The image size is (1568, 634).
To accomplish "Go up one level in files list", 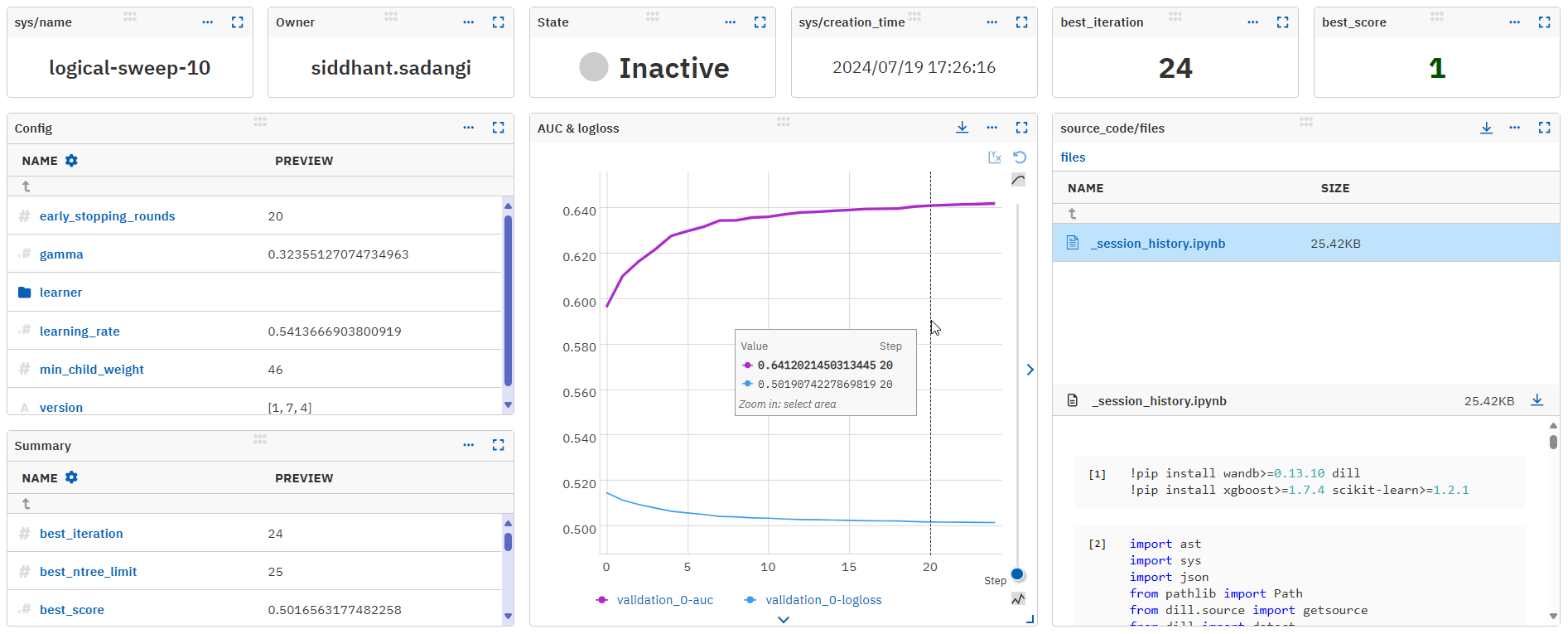I will click(x=1072, y=214).
